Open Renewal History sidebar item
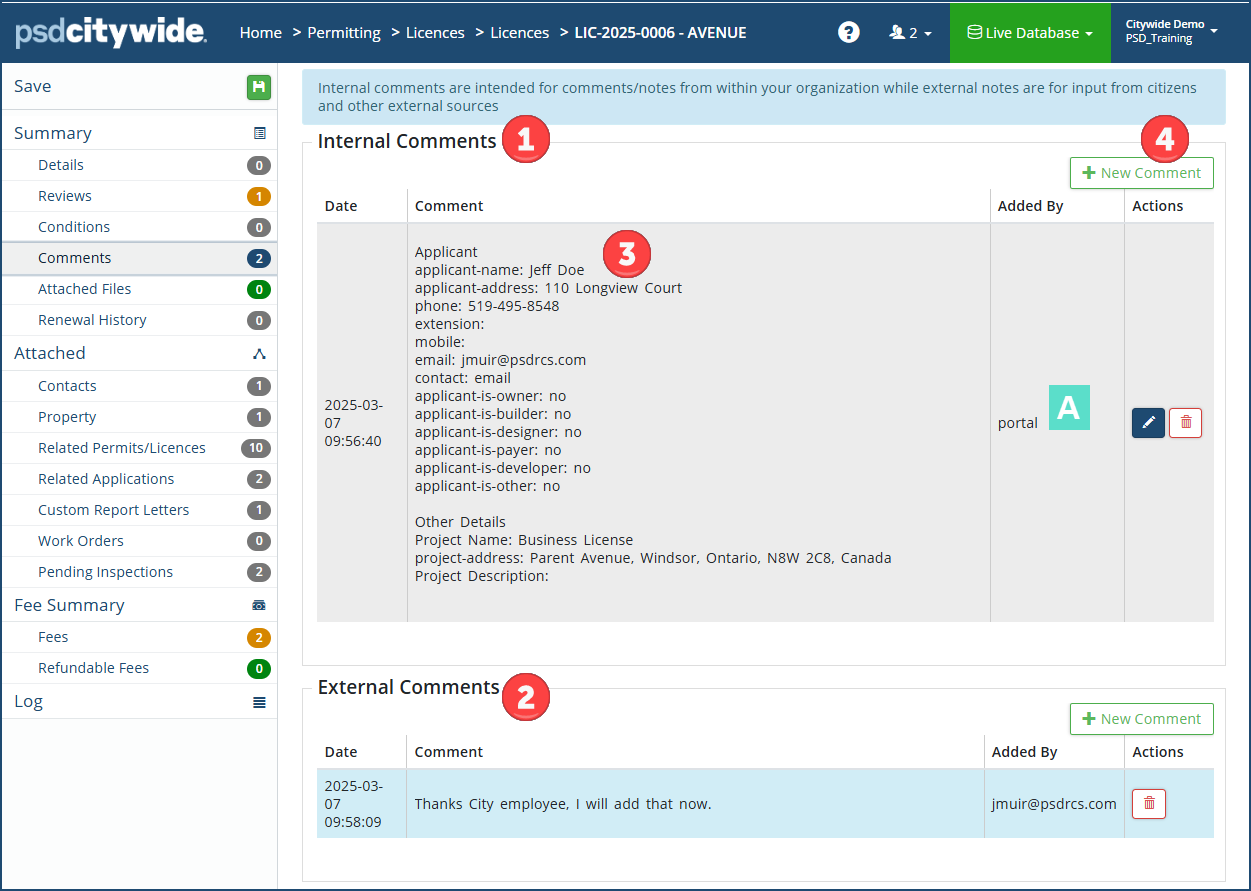The width and height of the screenshot is (1251, 891). (139, 320)
